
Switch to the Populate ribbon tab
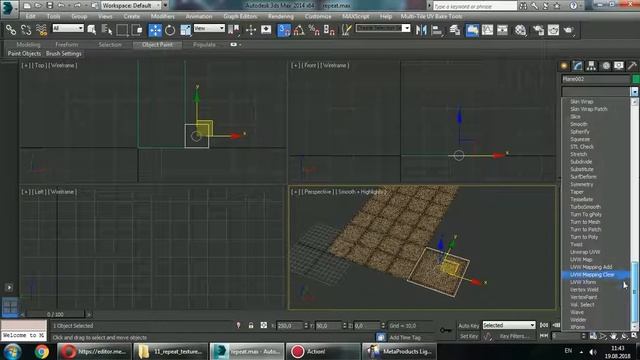coord(204,44)
